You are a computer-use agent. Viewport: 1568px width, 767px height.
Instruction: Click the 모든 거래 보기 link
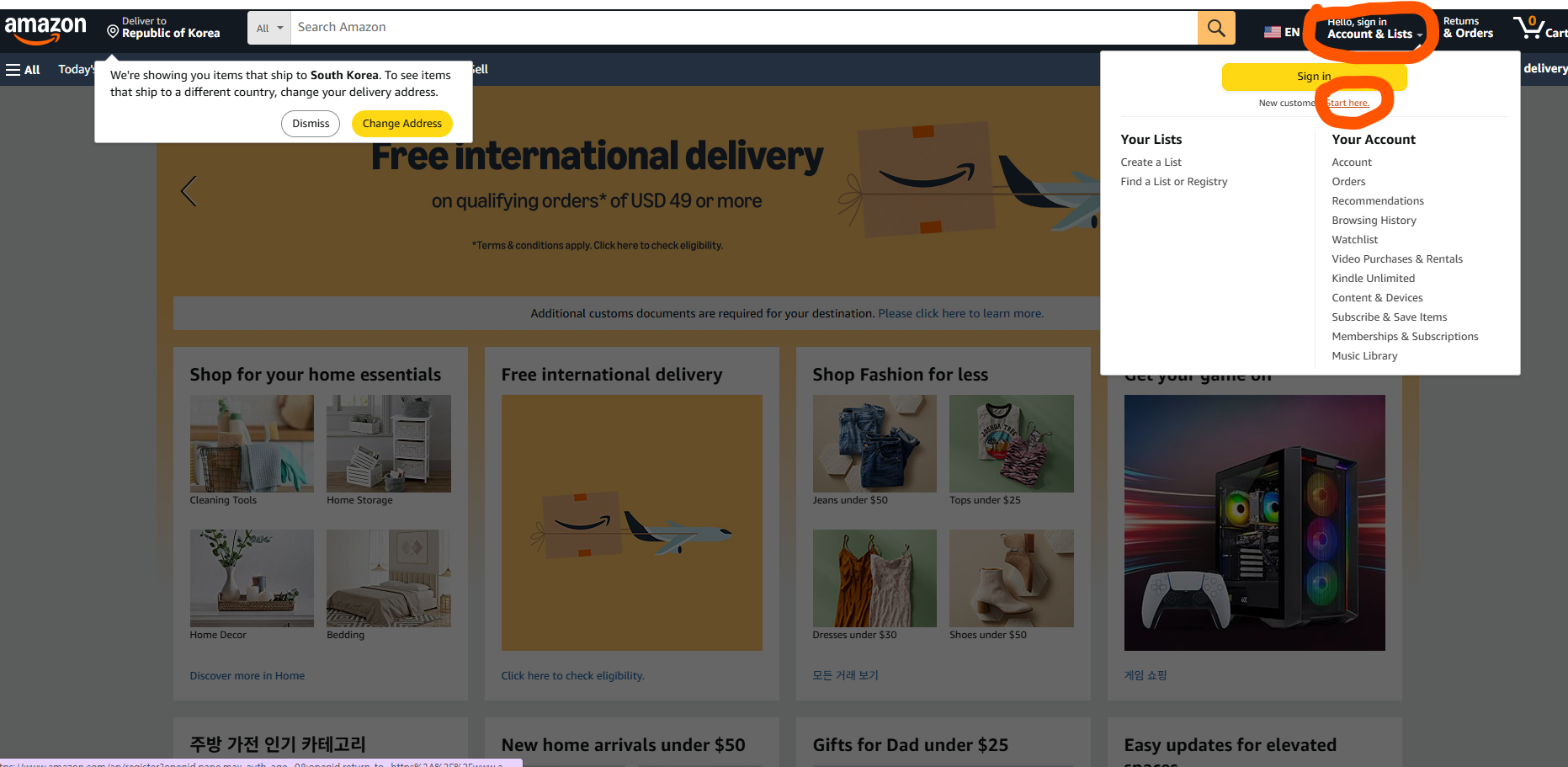[x=845, y=675]
